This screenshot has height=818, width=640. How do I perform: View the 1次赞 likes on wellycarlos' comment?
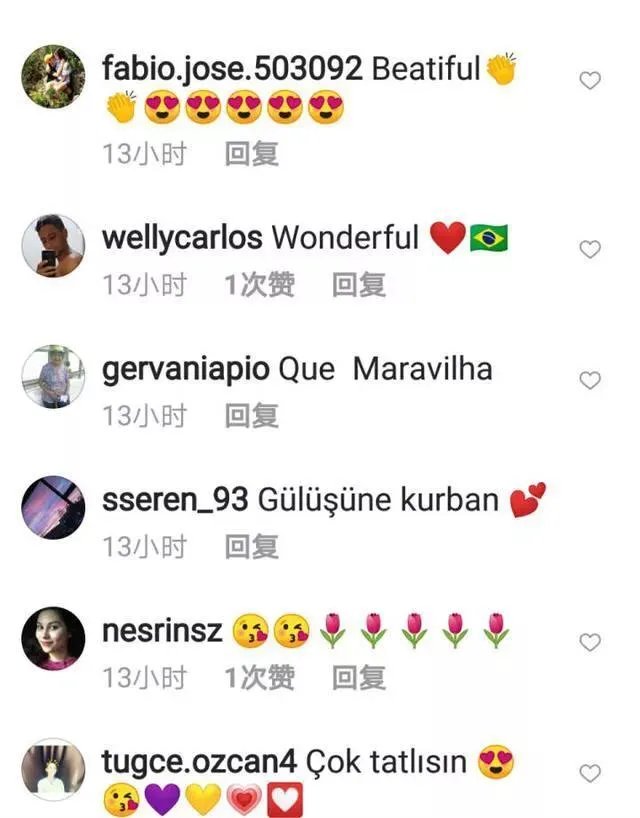click(x=259, y=285)
